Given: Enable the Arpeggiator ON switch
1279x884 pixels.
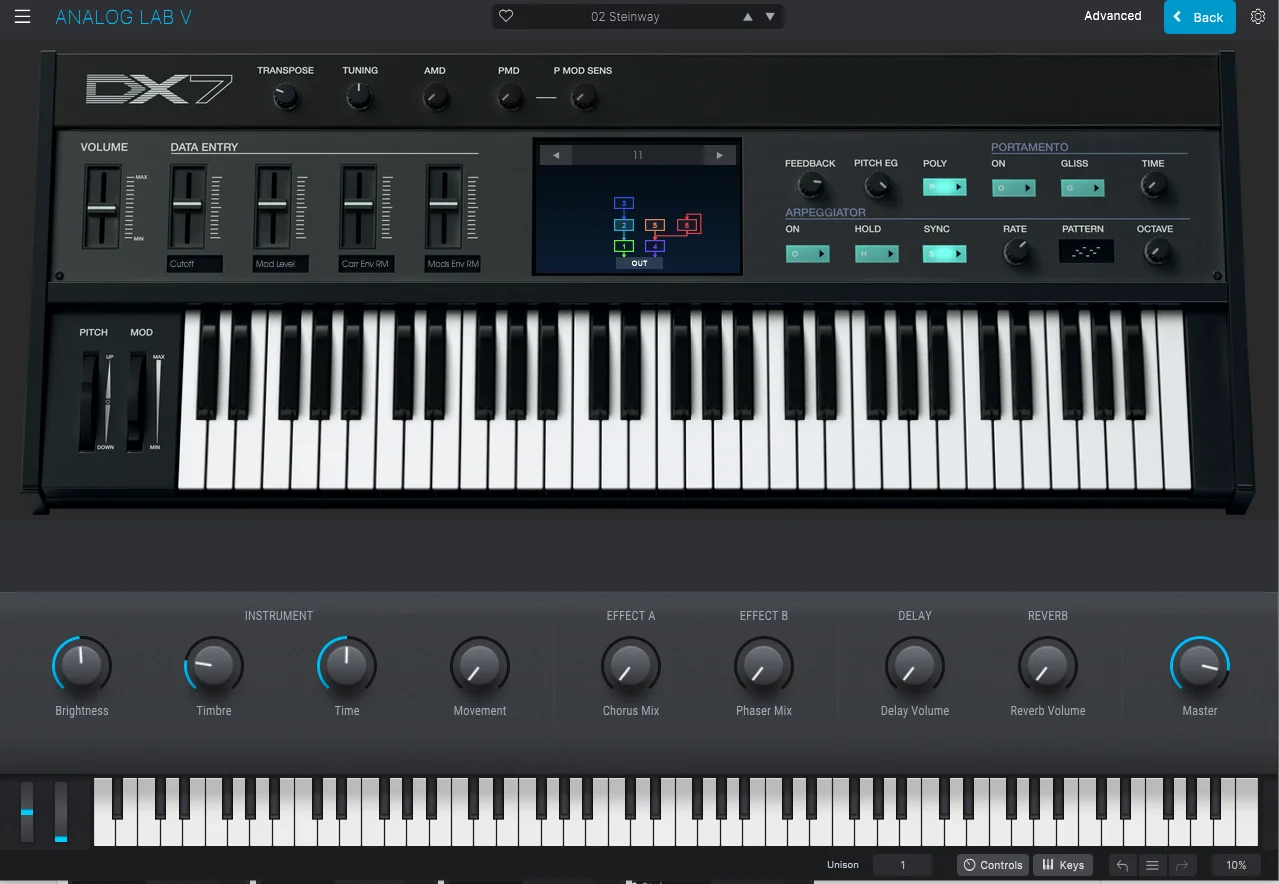Looking at the screenshot, I should pos(808,254).
